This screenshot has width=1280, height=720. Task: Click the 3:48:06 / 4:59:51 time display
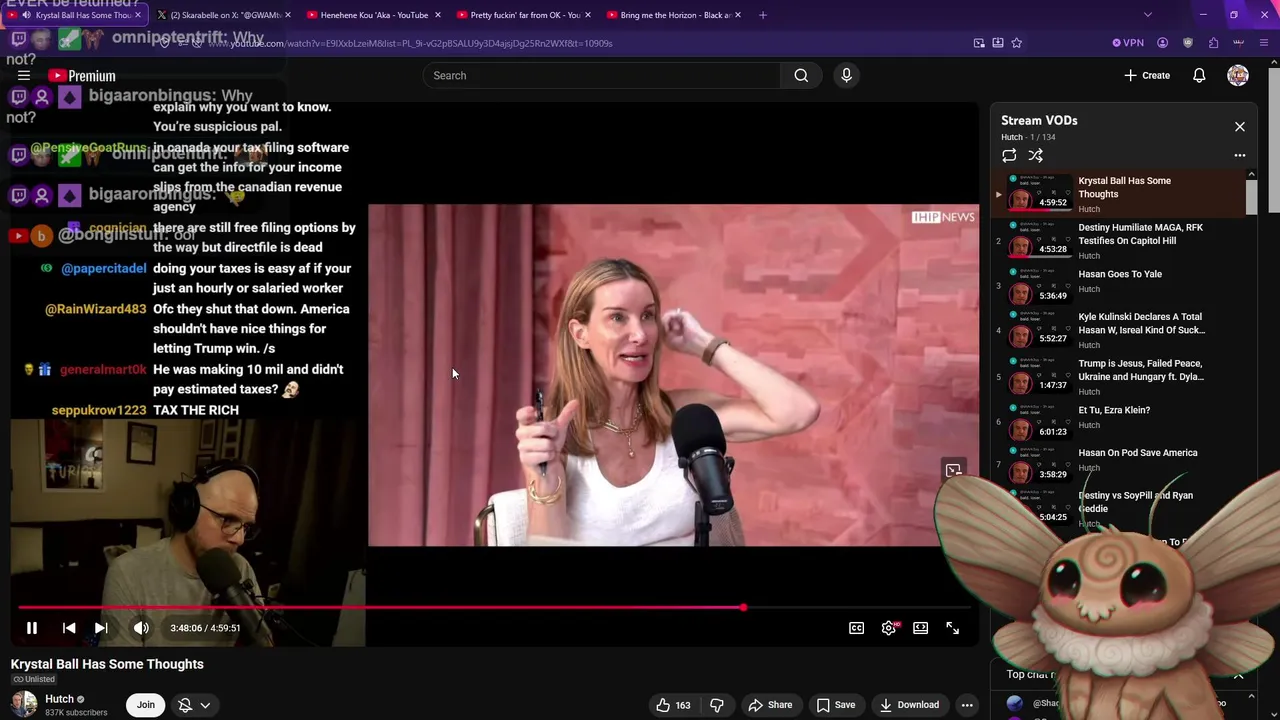pos(205,628)
